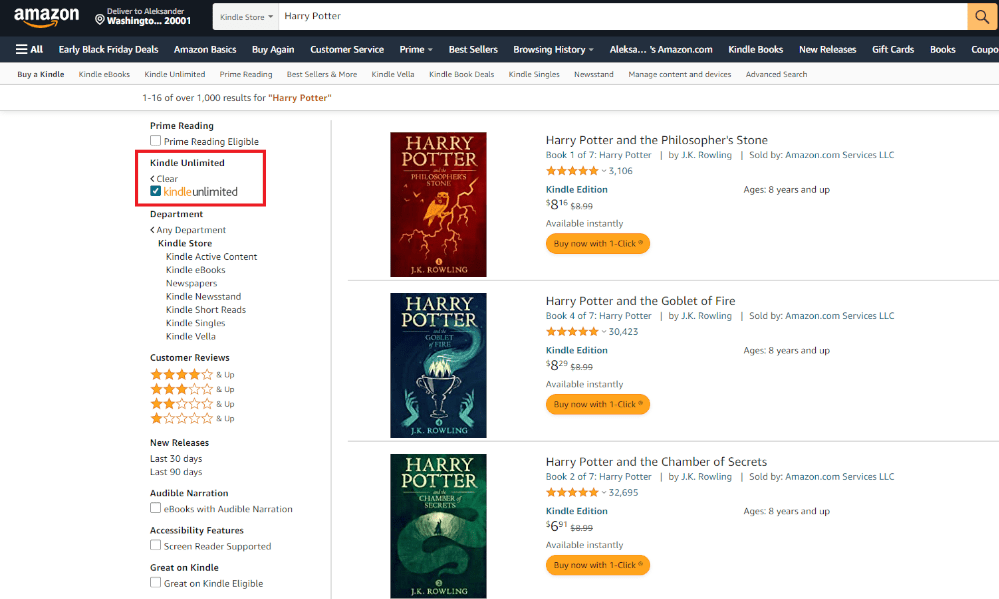Open Chamber of Secrets book cover
This screenshot has width=999, height=599.
pyautogui.click(x=438, y=526)
